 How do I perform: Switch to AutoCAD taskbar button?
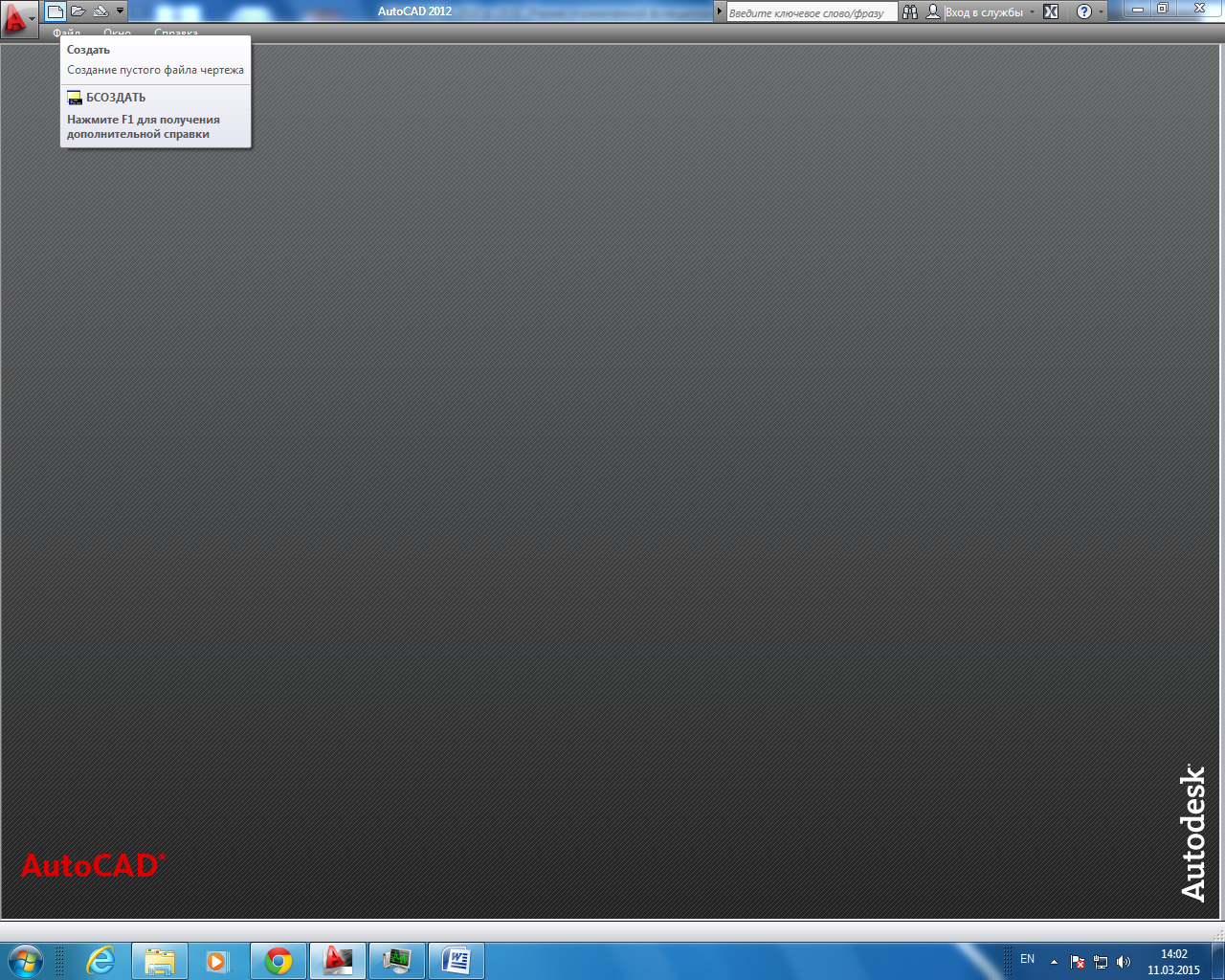338,961
